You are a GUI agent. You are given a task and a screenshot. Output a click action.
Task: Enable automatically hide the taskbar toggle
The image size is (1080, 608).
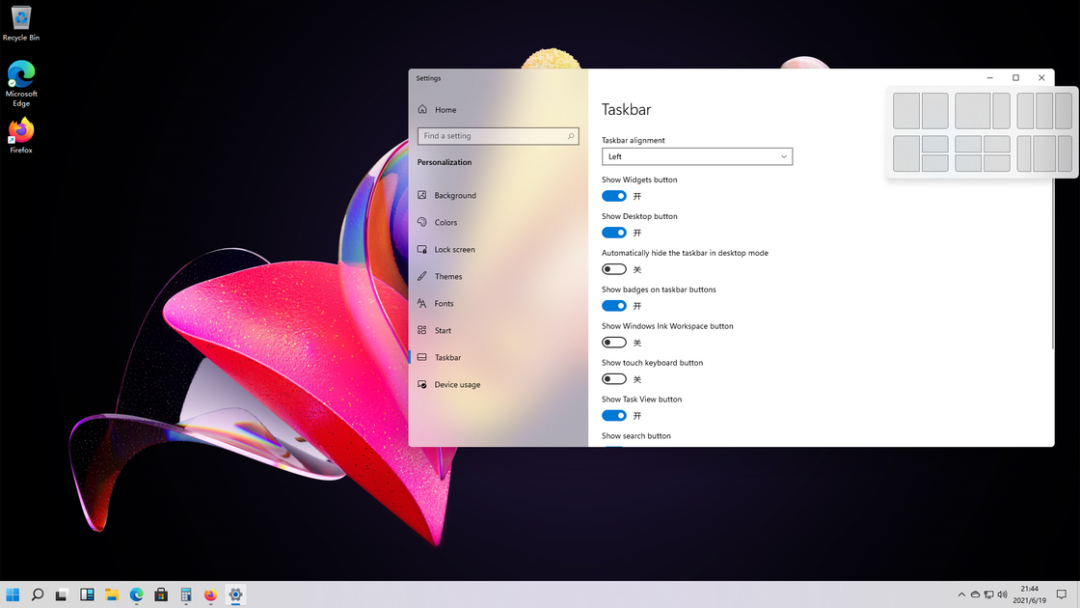[x=614, y=269]
